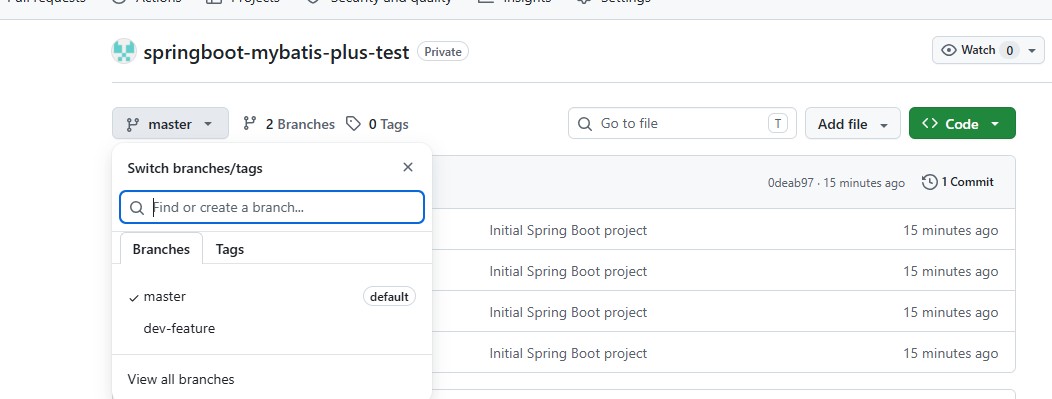The width and height of the screenshot is (1052, 399).
Task: Click the default badge next to master
Action: (389, 296)
